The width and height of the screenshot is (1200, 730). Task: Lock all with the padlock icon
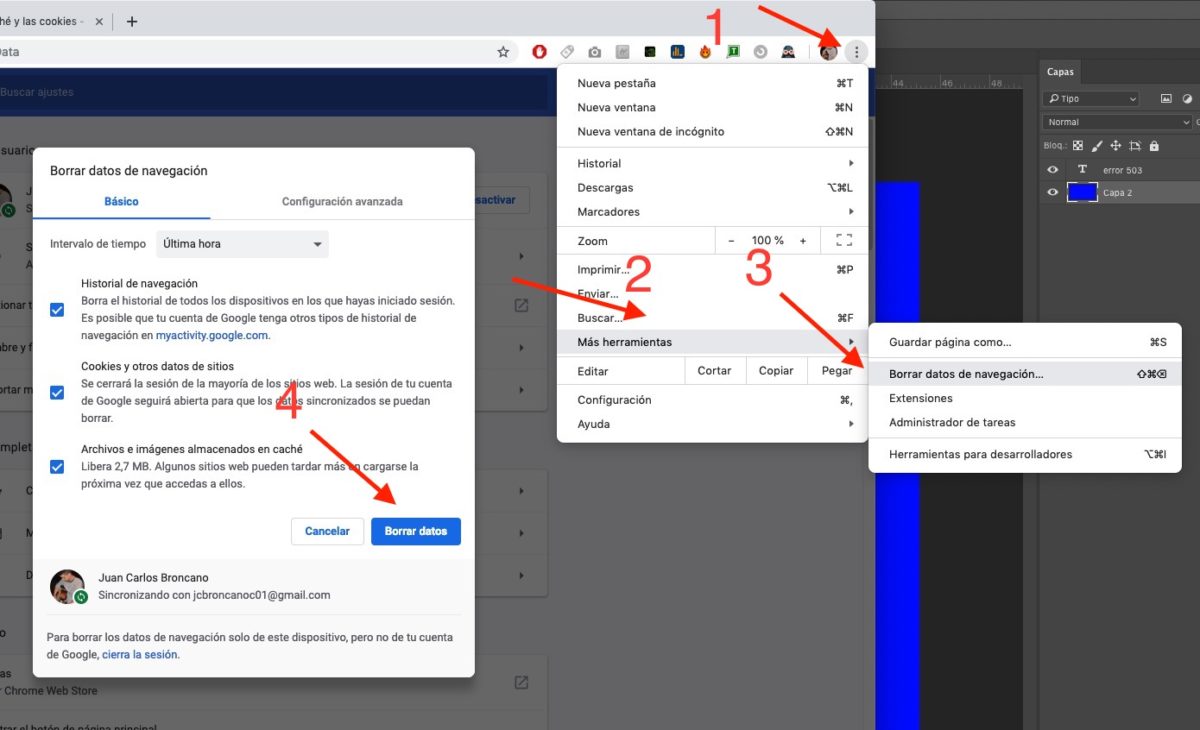point(1154,146)
